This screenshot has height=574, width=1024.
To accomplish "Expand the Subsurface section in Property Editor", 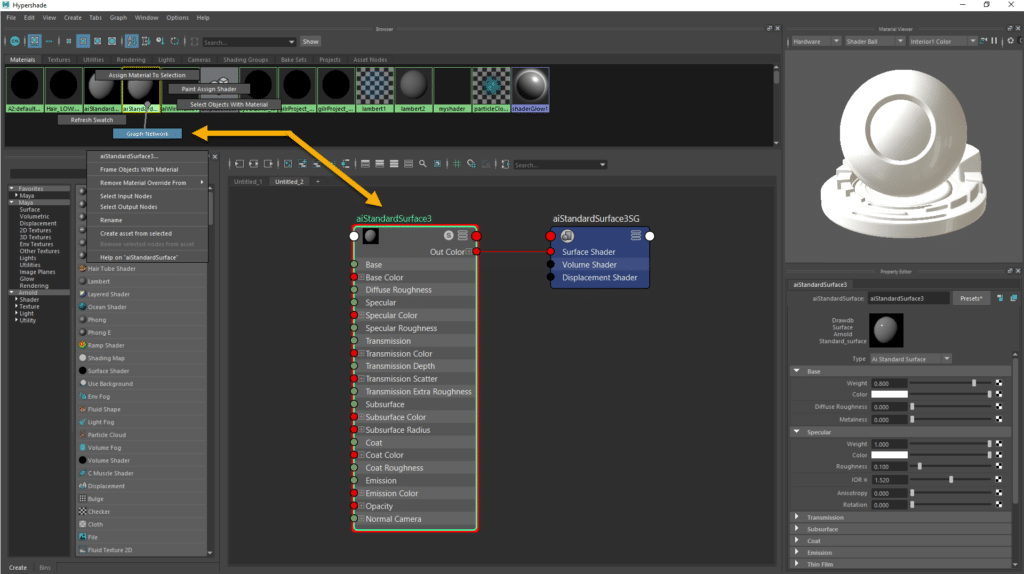I will click(x=797, y=529).
